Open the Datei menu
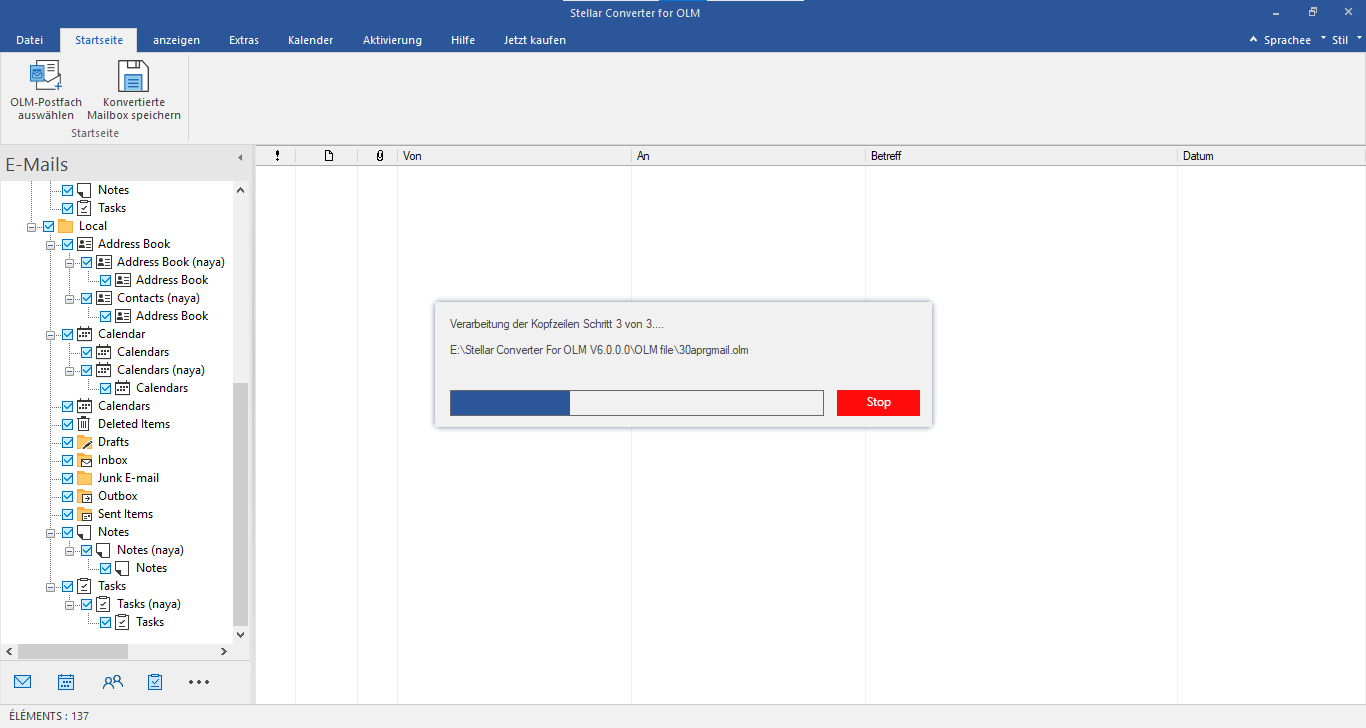Viewport: 1366px width, 728px height. pyautogui.click(x=30, y=40)
